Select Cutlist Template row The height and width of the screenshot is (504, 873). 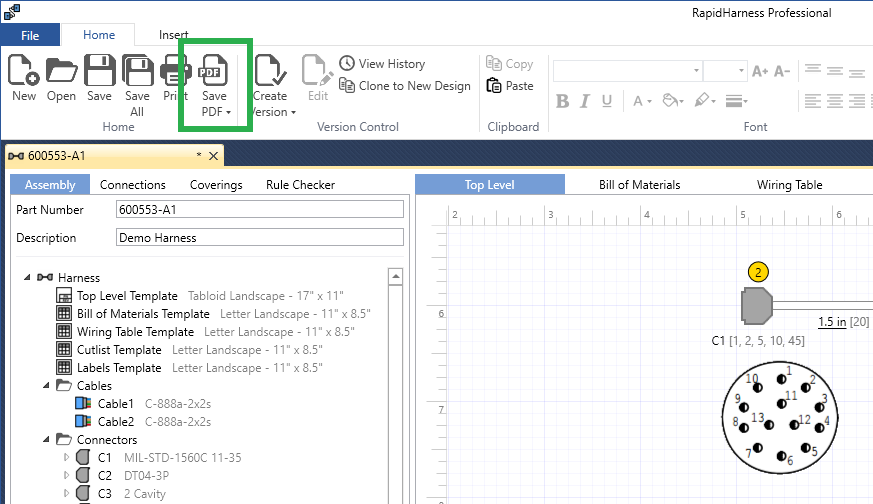pos(189,350)
